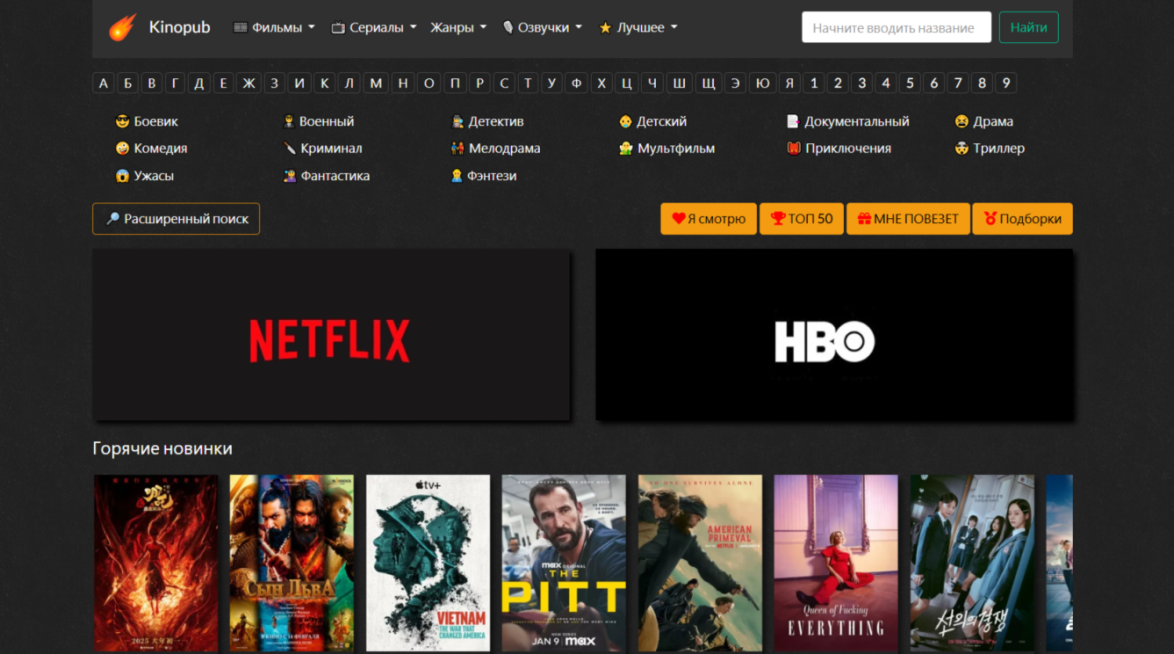The image size is (1174, 654).
Task: Select digit 5 in alphabet filter
Action: pyautogui.click(x=910, y=83)
